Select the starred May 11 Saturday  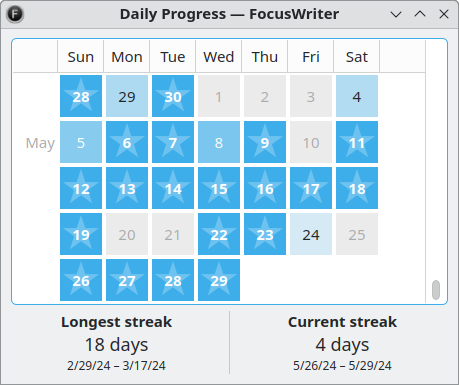pos(357,142)
